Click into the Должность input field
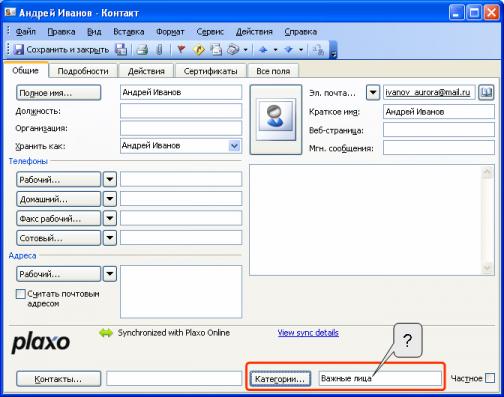Image resolution: width=504 pixels, height=397 pixels. 181,111
